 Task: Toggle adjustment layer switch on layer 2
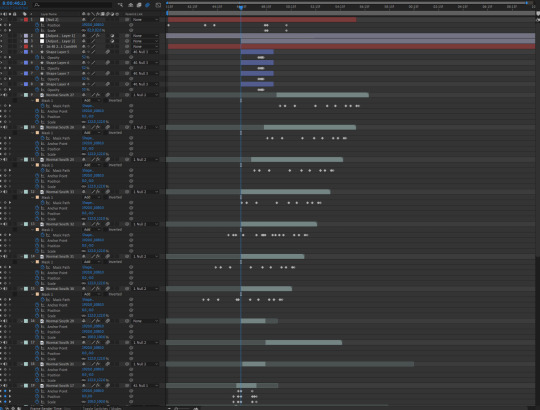point(112,36)
